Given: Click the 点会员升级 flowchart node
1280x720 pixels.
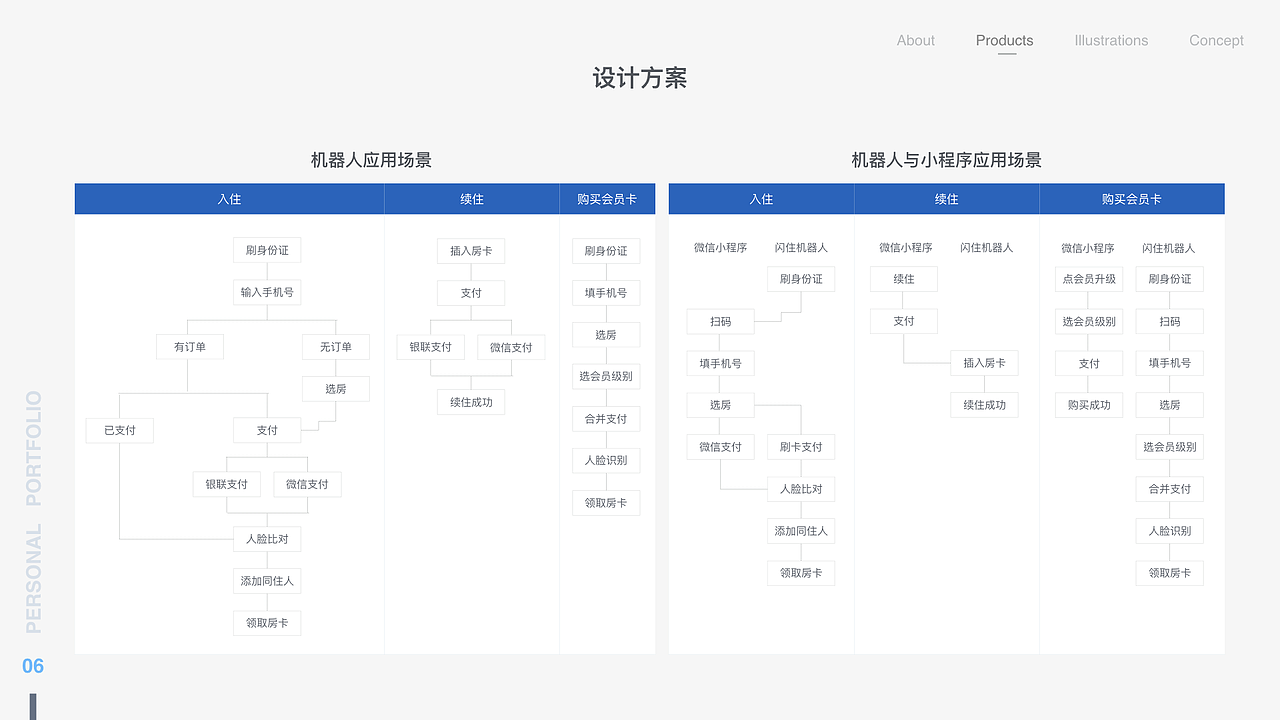Looking at the screenshot, I should [1089, 279].
